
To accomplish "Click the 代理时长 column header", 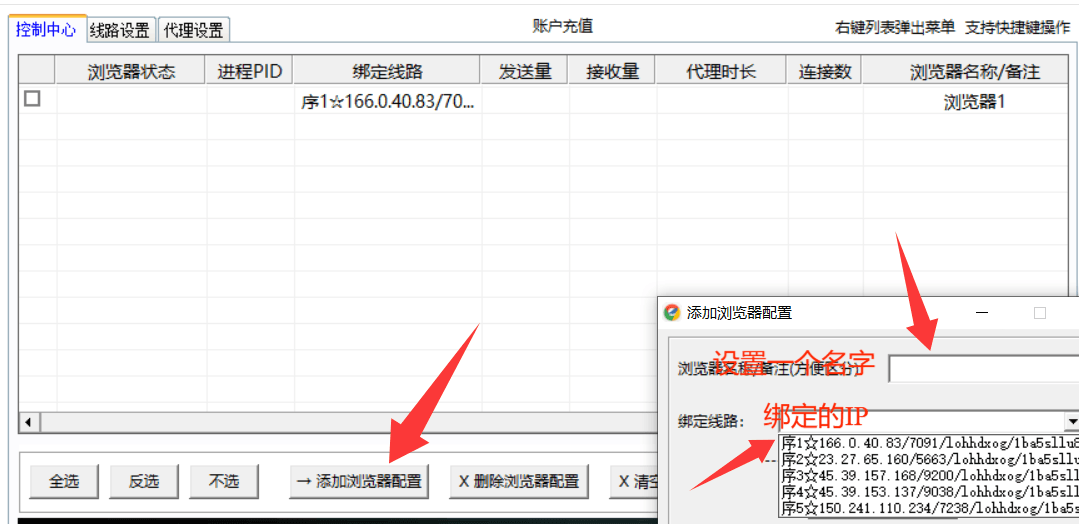I will (x=720, y=71).
